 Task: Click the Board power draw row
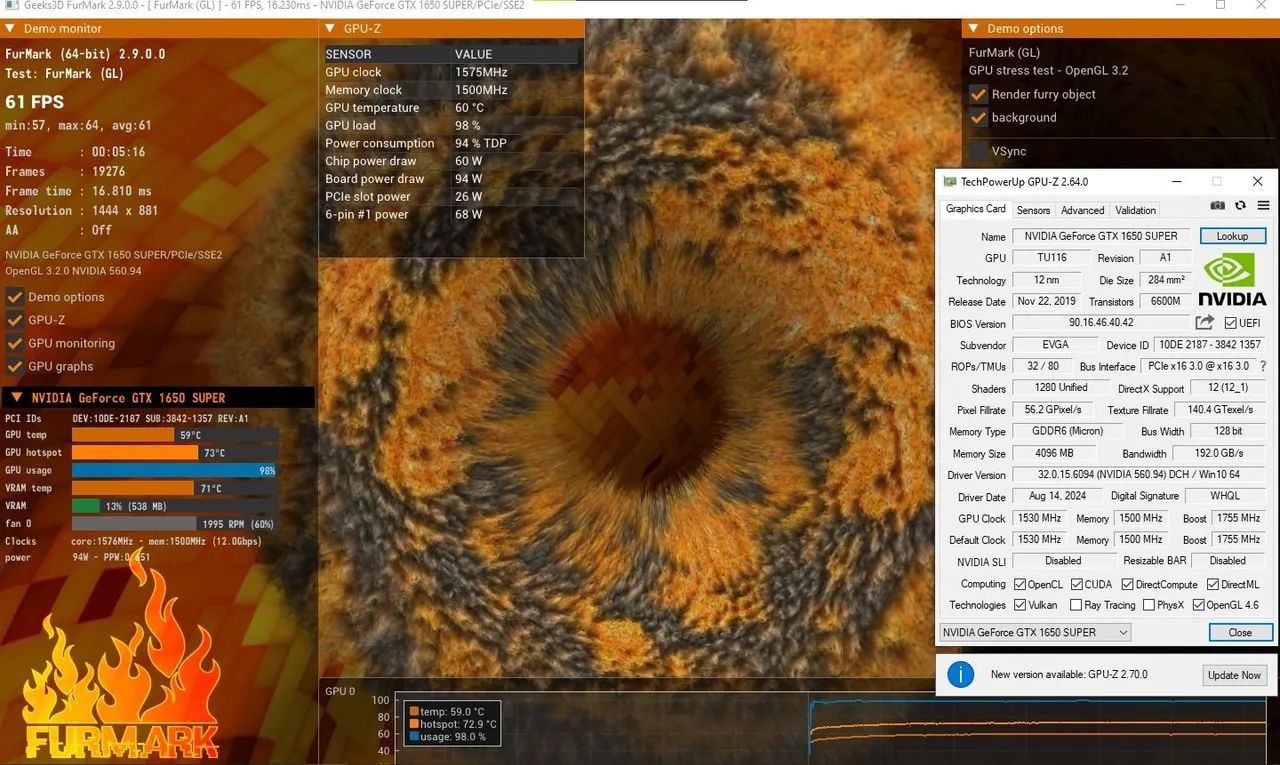(451, 179)
